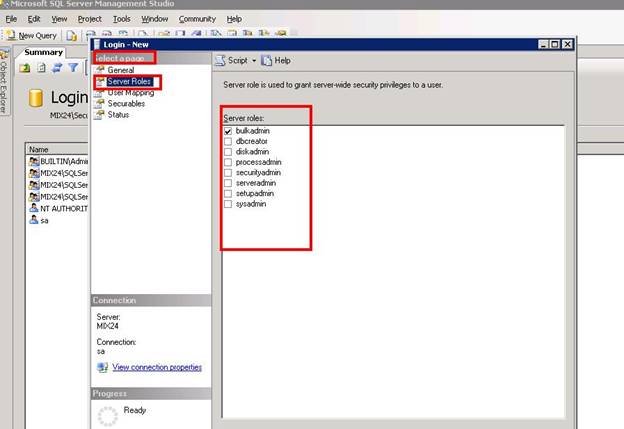Click the Ready progress status text
Image resolution: width=624 pixels, height=429 pixels.
pos(135,410)
